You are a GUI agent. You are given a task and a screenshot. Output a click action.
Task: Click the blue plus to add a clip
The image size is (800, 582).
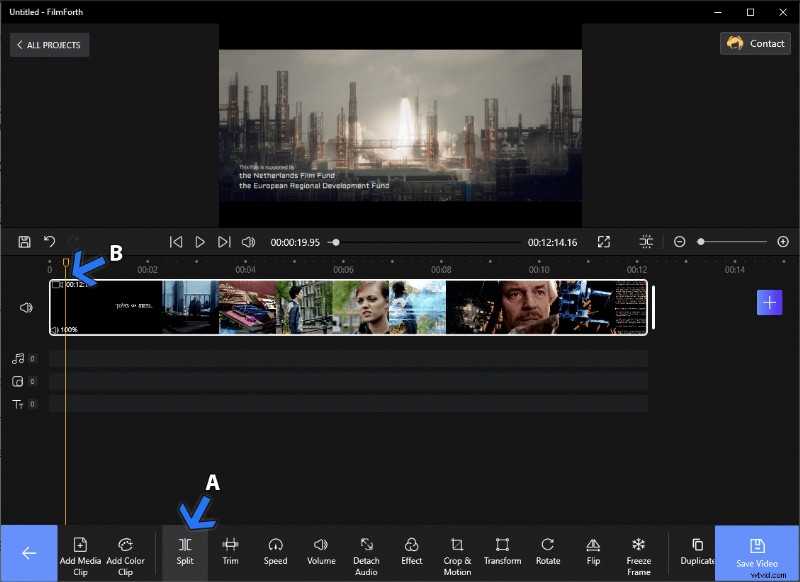[x=770, y=302]
